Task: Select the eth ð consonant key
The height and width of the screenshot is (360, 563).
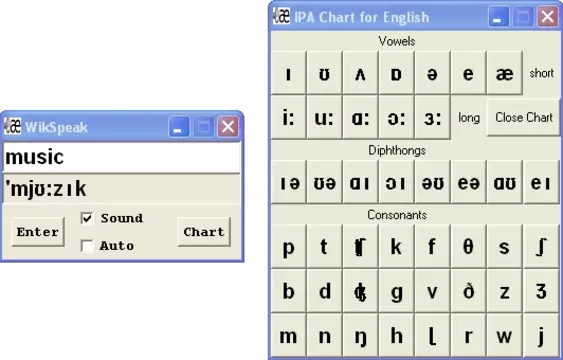Action: pyautogui.click(x=468, y=291)
